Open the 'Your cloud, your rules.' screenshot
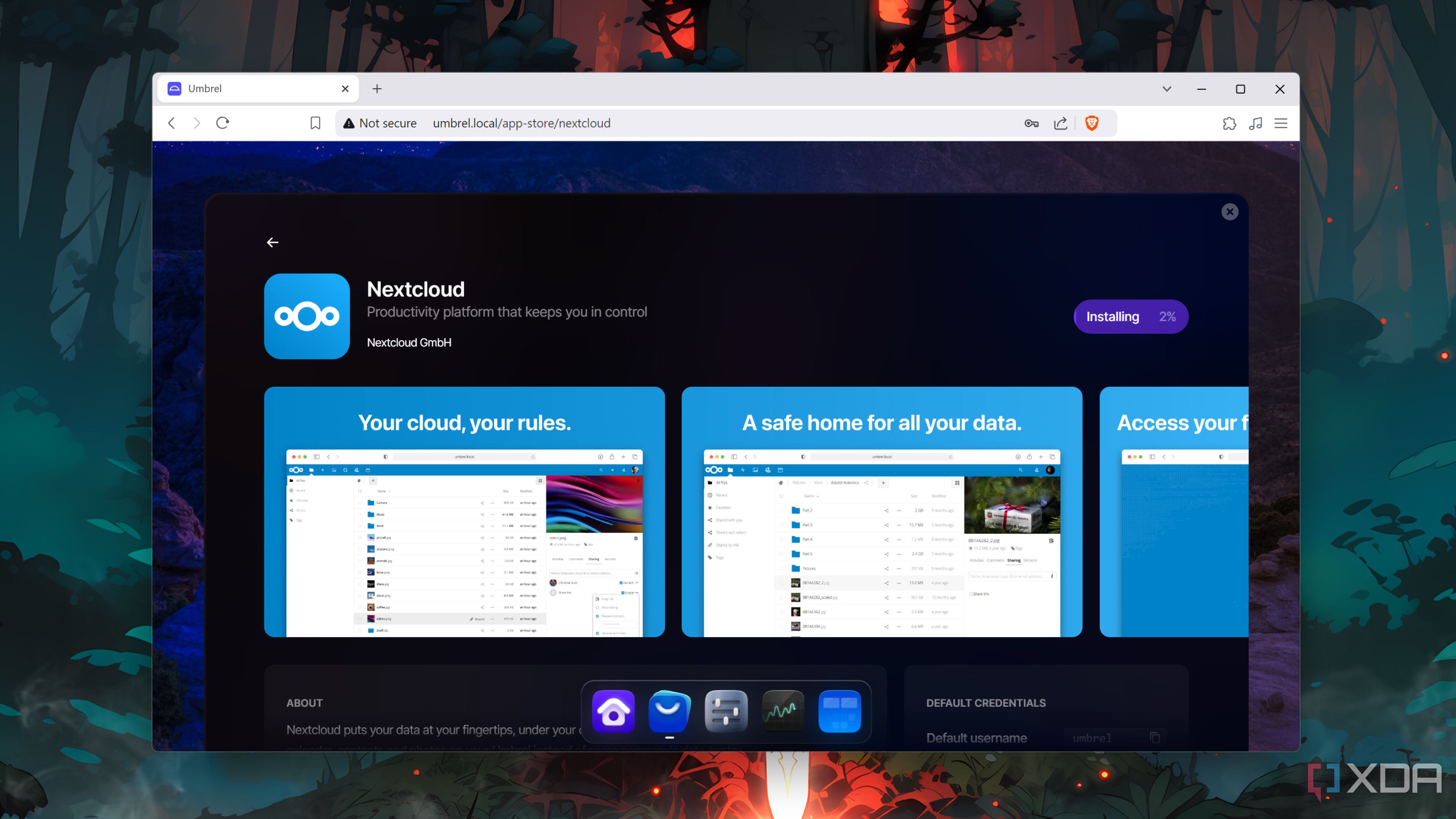The image size is (1456, 819). 464,511
